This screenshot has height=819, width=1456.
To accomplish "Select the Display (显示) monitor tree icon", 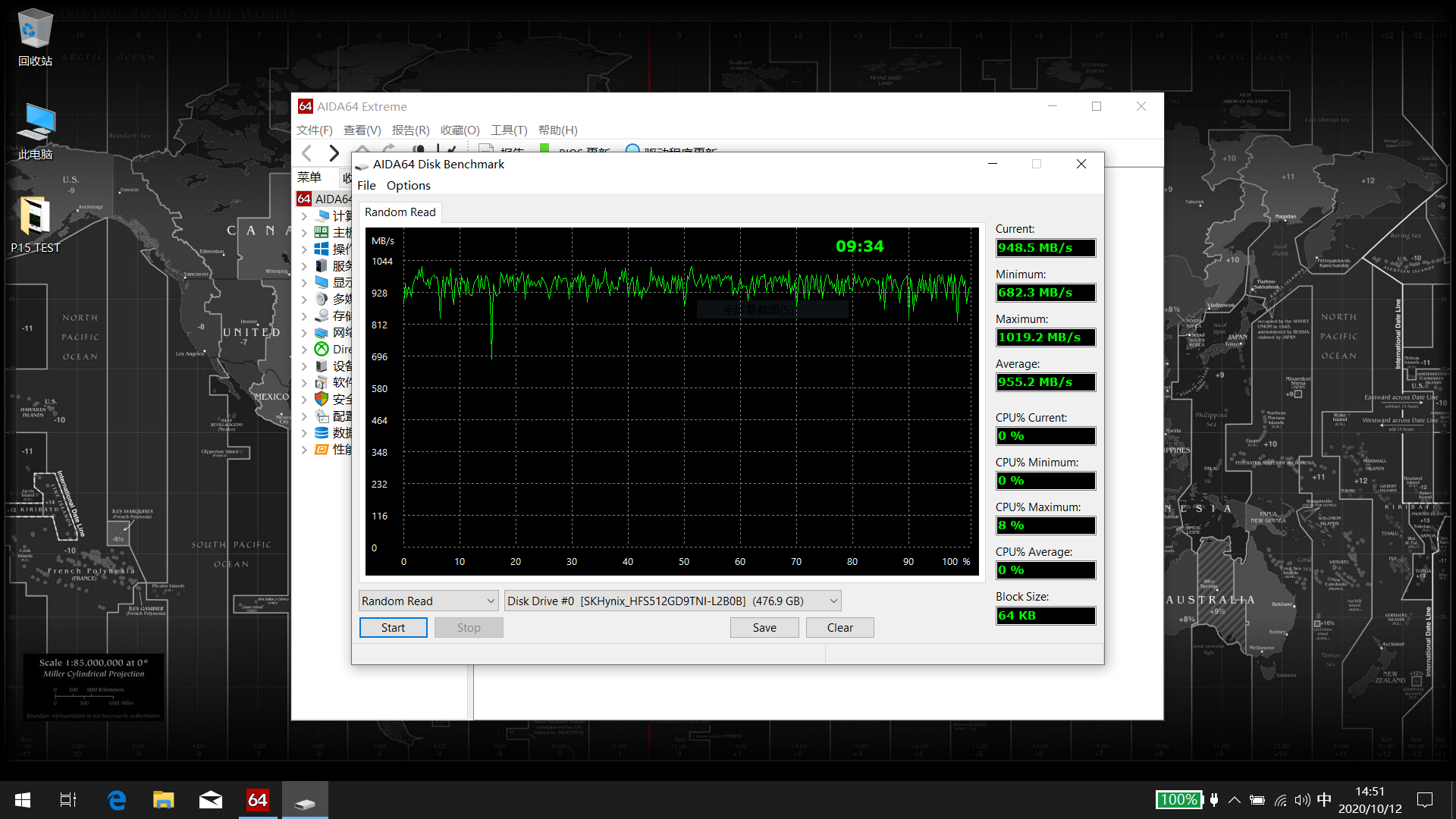I will (322, 283).
